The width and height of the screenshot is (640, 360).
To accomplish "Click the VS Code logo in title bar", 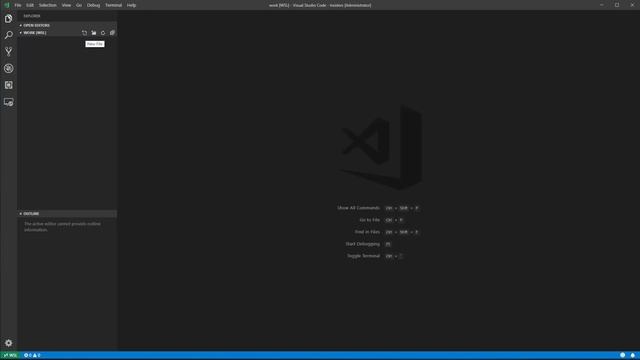I will click(7, 5).
